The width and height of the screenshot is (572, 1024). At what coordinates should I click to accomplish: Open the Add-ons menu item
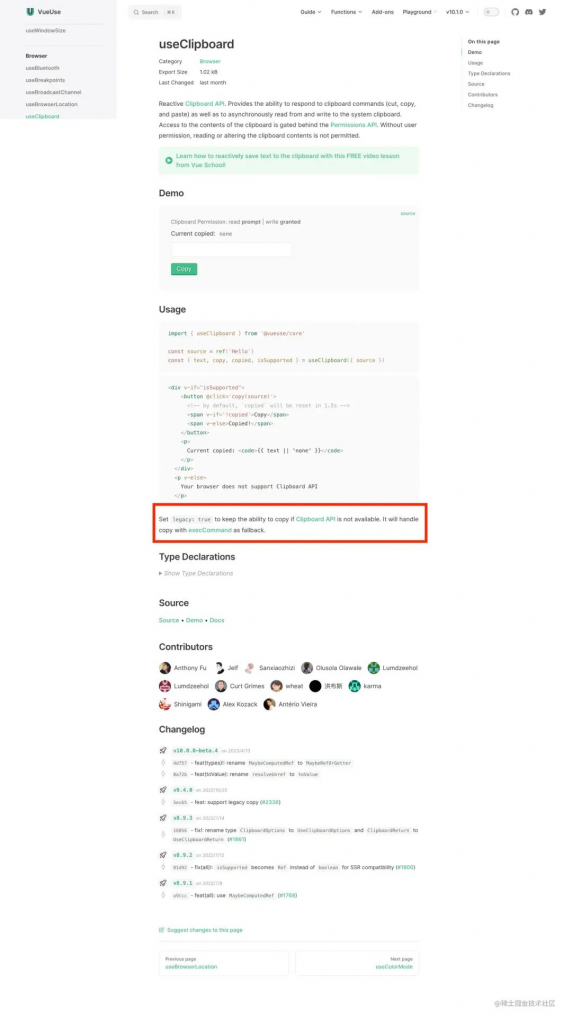click(x=383, y=12)
